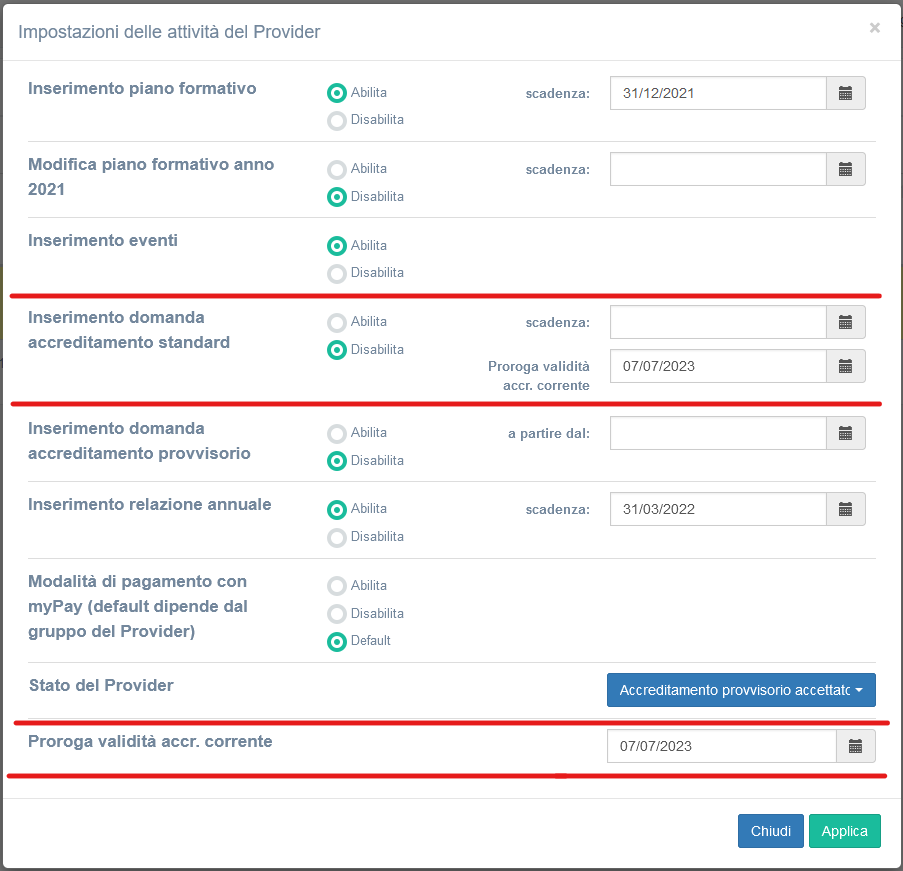Click 'Inserimento relazione annuale' label

(x=150, y=505)
